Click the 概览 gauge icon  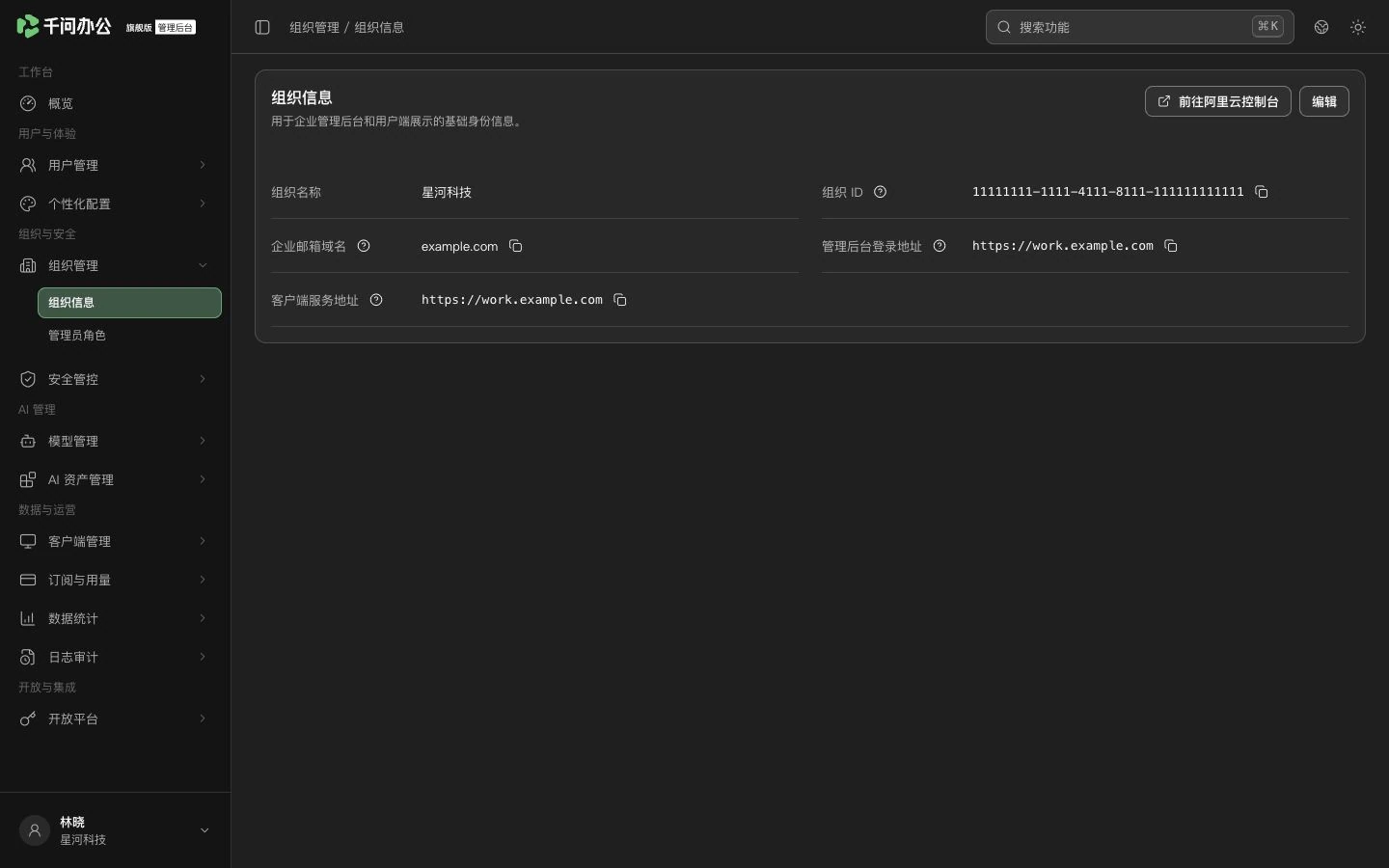(28, 103)
